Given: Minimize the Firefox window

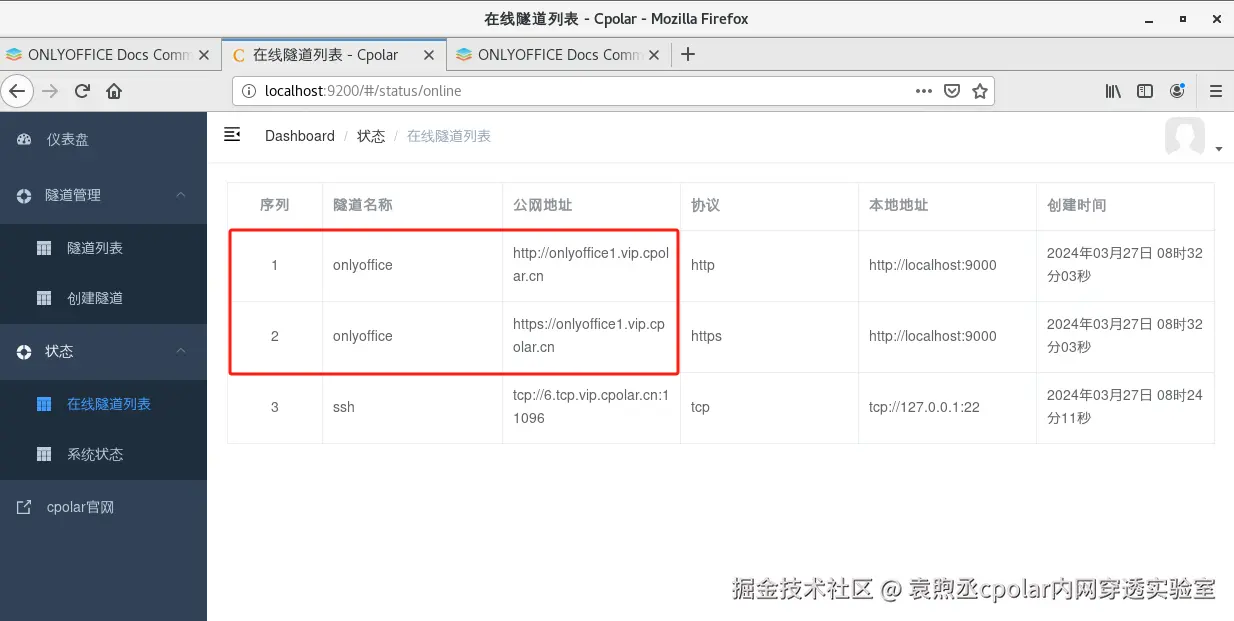Looking at the screenshot, I should click(x=1149, y=18).
